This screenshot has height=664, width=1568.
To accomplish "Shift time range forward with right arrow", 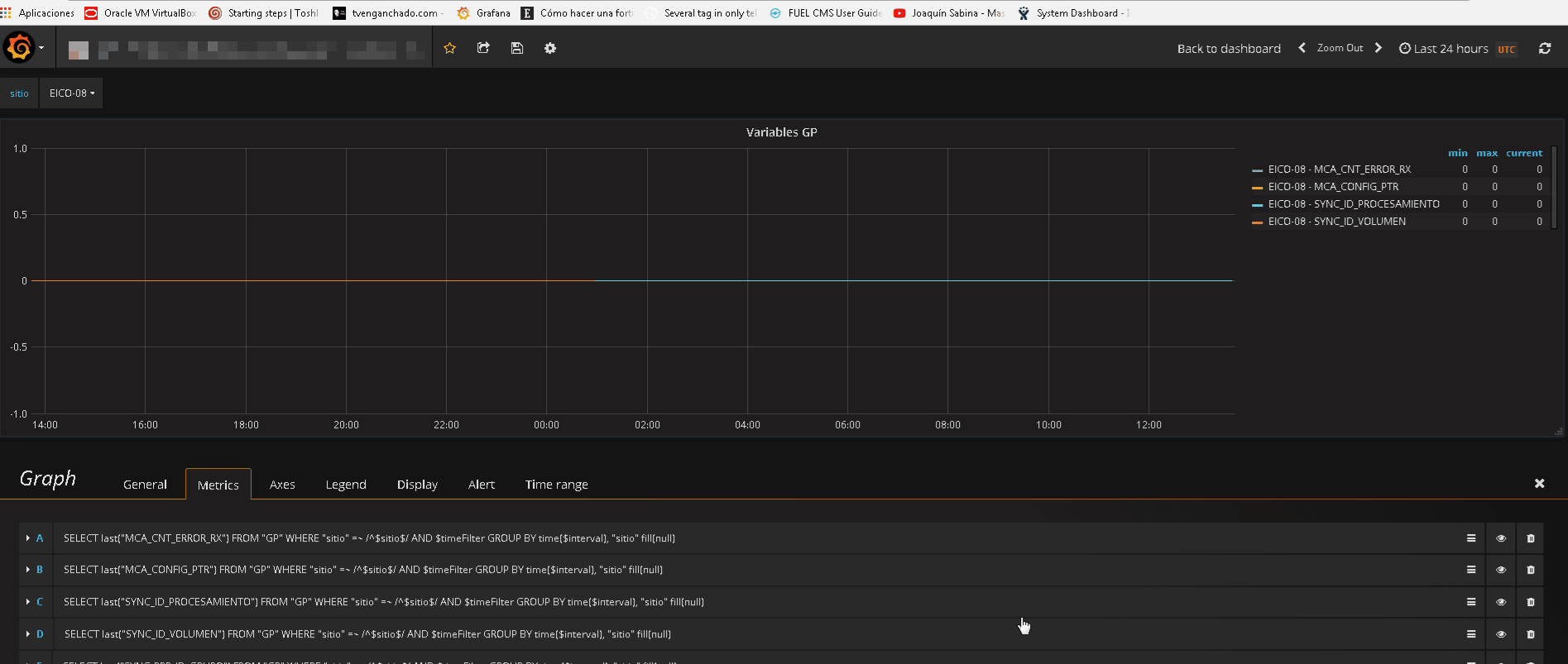I will click(x=1379, y=48).
